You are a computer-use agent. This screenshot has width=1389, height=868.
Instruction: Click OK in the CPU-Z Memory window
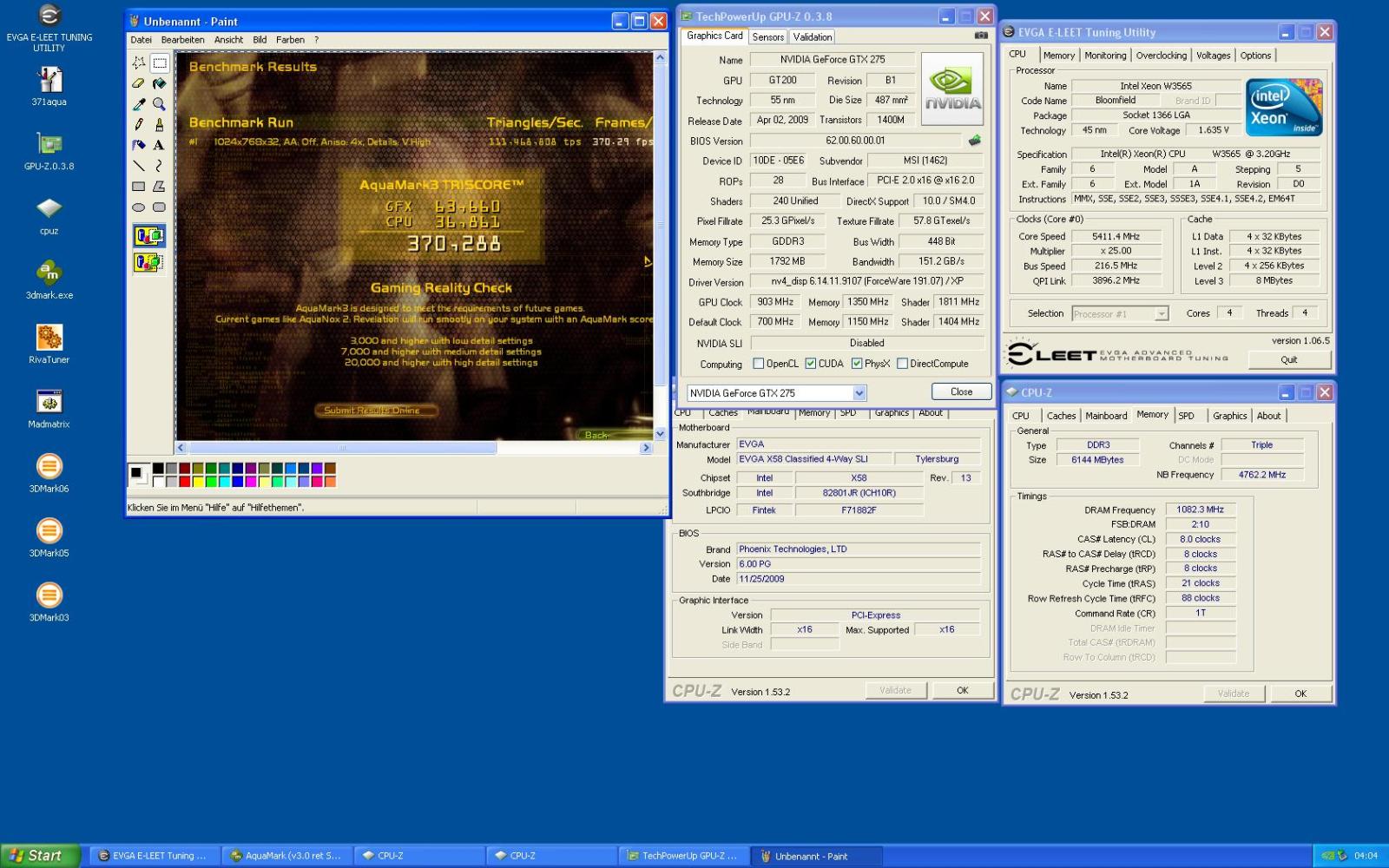pyautogui.click(x=1300, y=694)
